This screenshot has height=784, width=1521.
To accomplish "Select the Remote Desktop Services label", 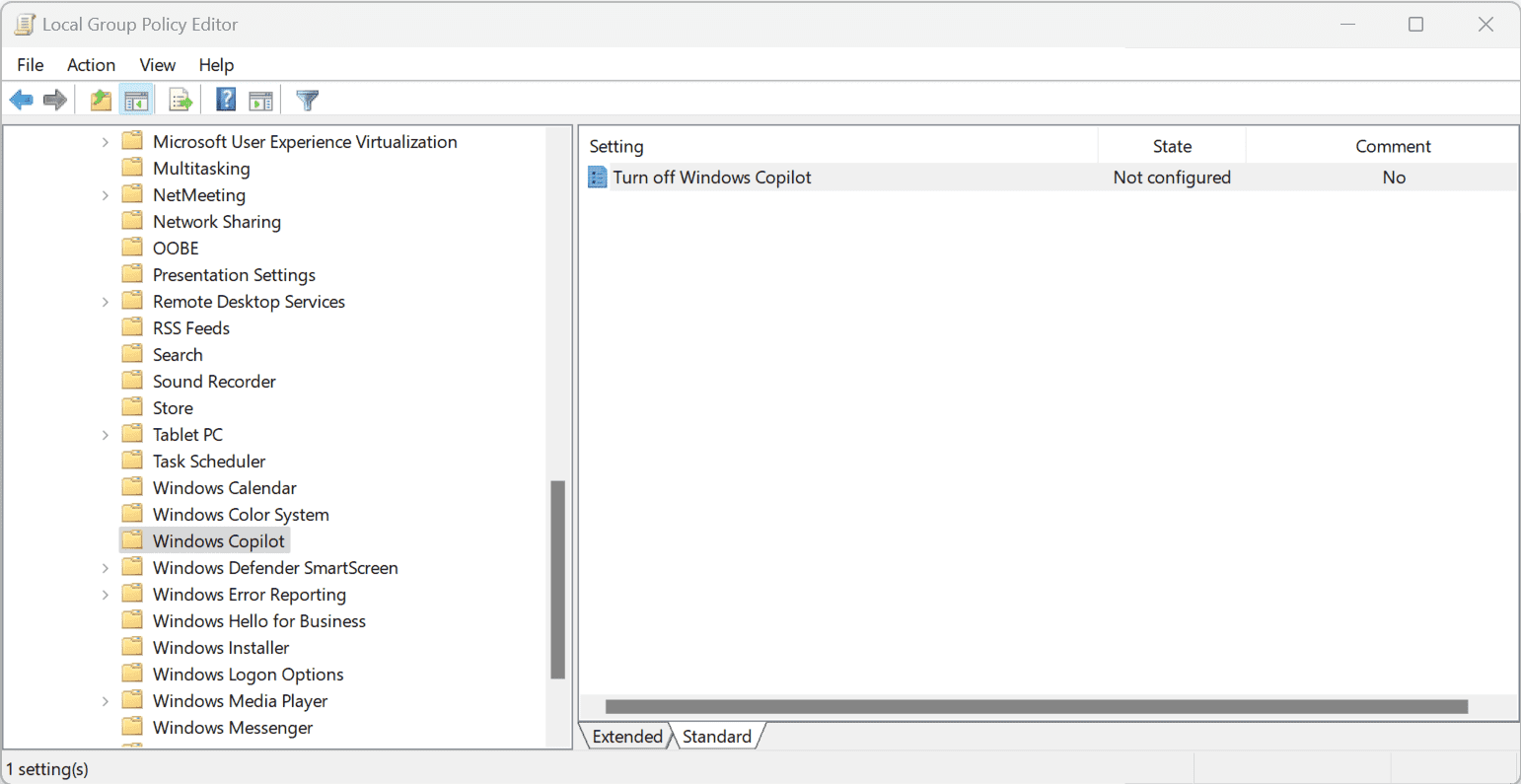I will 249,302.
